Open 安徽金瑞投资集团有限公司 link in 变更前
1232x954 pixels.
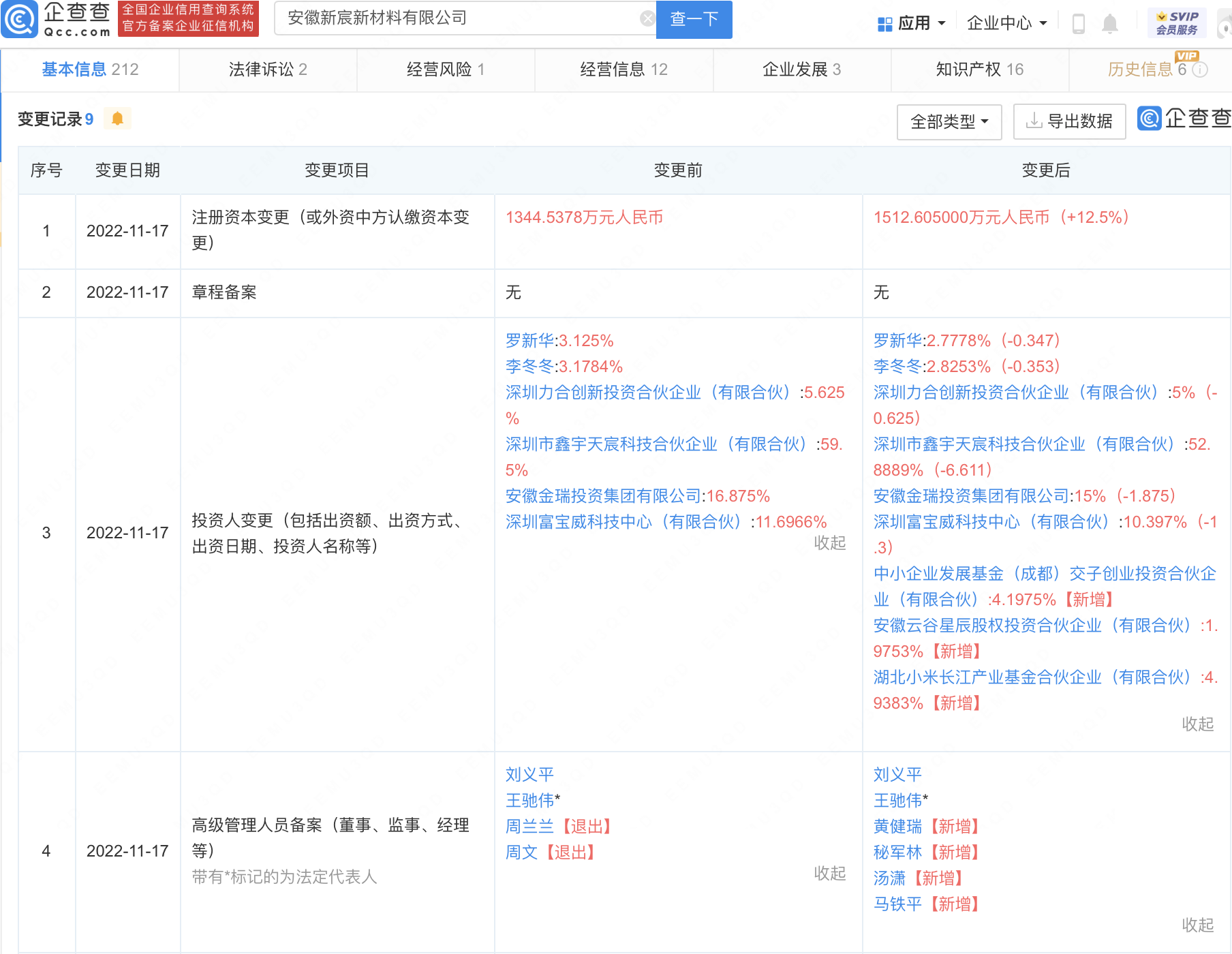pyautogui.click(x=604, y=496)
